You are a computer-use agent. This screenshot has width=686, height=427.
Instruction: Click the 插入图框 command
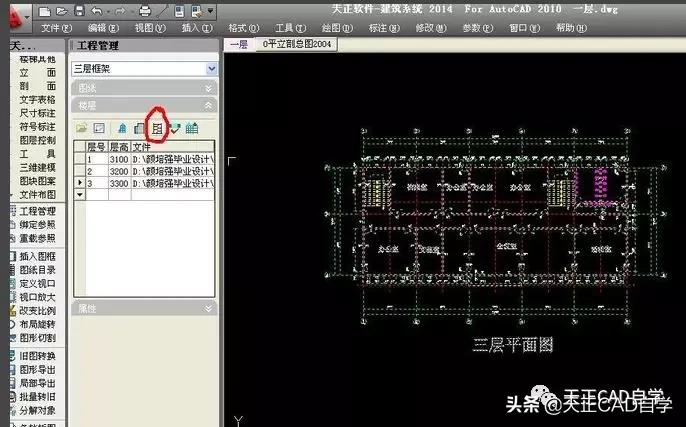click(38, 256)
